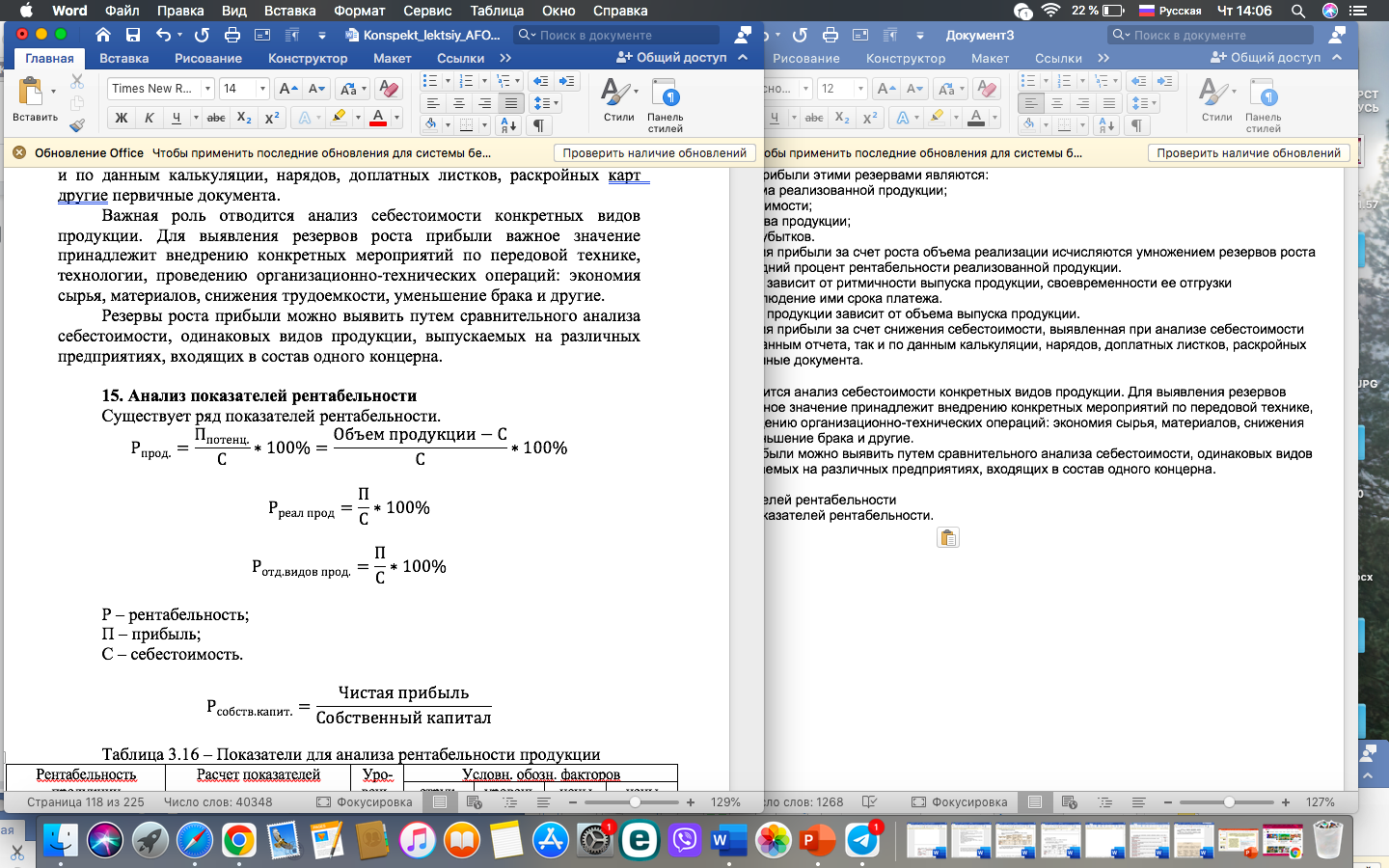Click Проверить наличие обновлений in Документ3 window

[x=1248, y=152]
